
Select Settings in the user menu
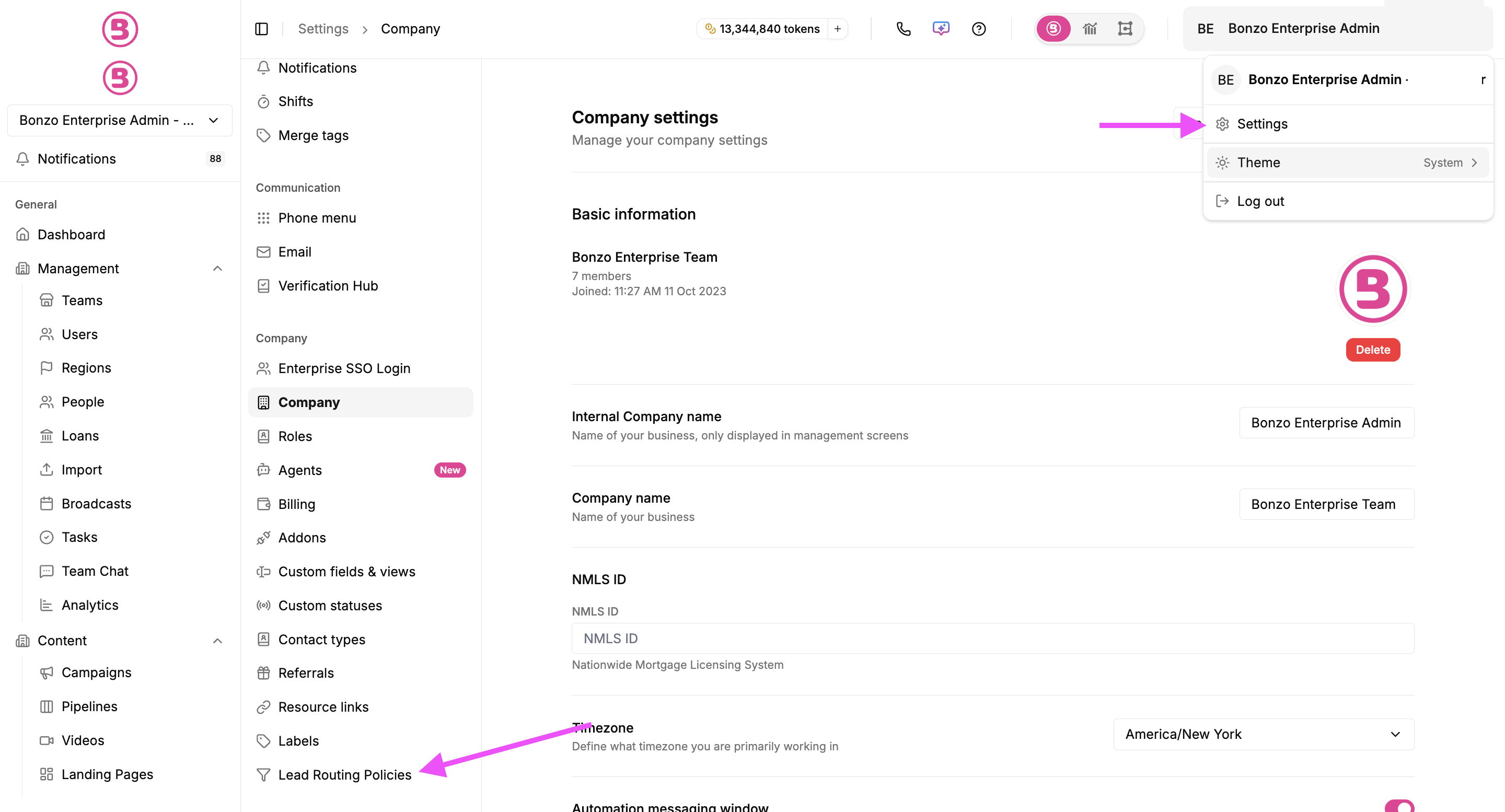(x=1347, y=124)
